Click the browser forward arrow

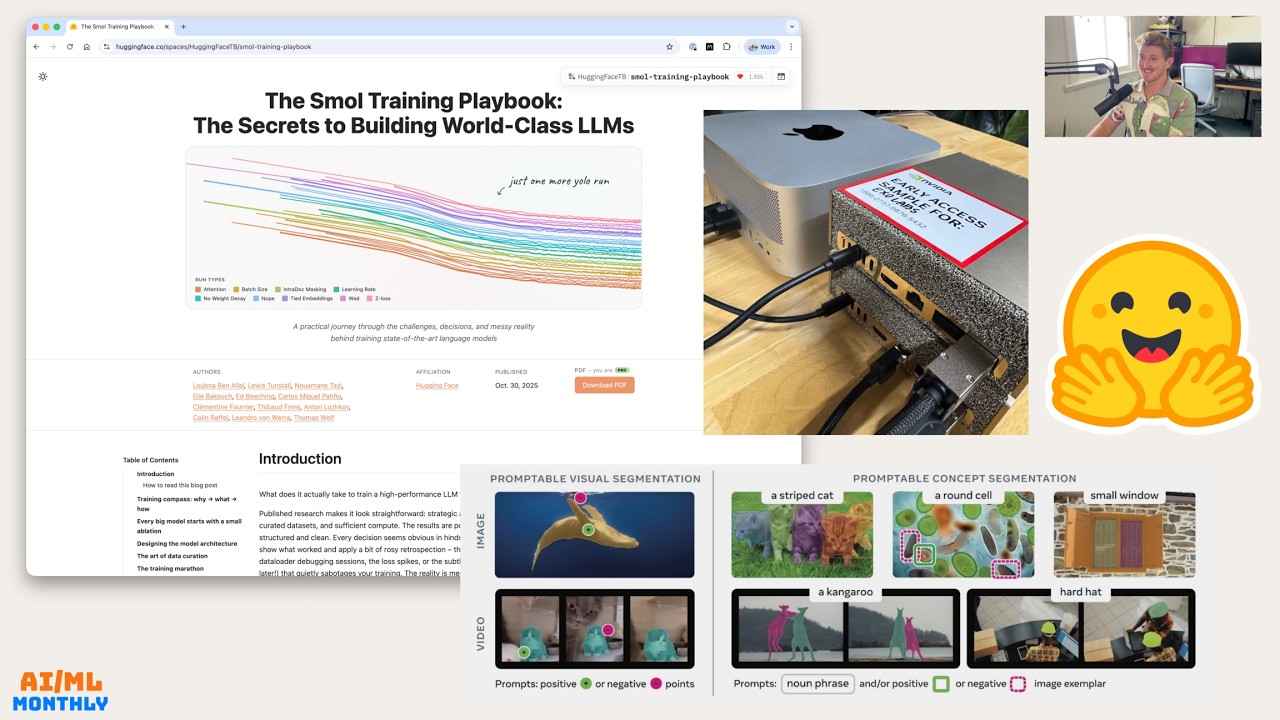click(53, 46)
